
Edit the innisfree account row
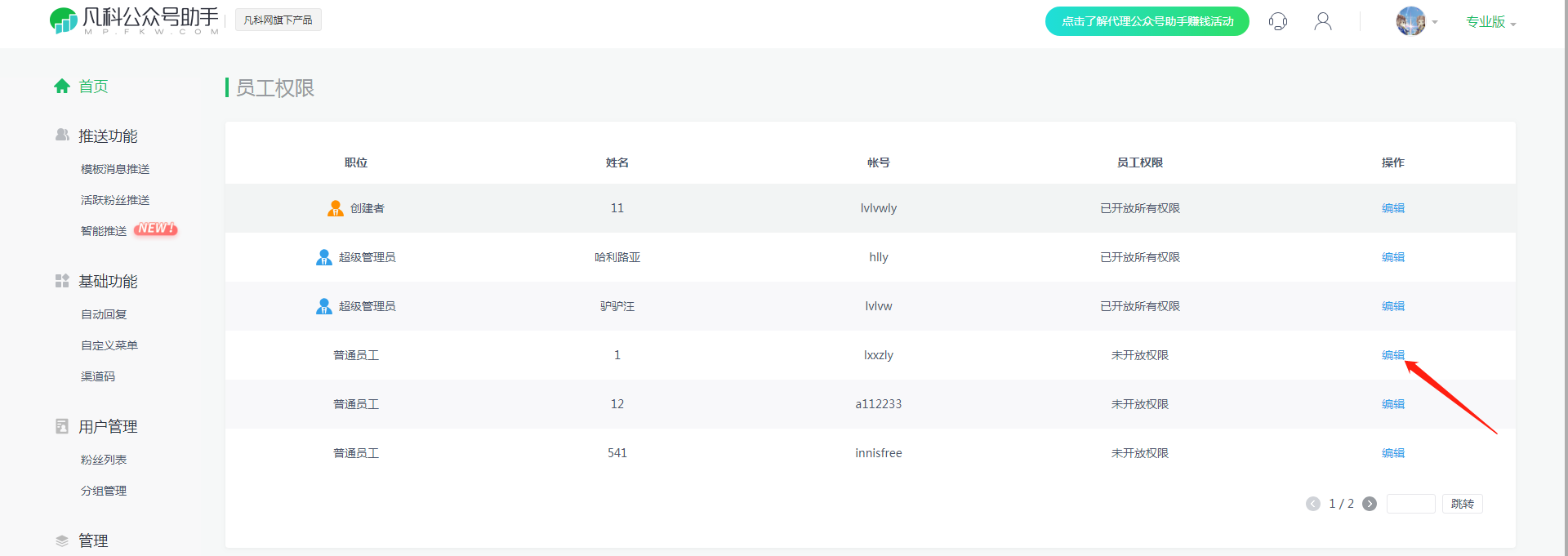tap(1393, 453)
